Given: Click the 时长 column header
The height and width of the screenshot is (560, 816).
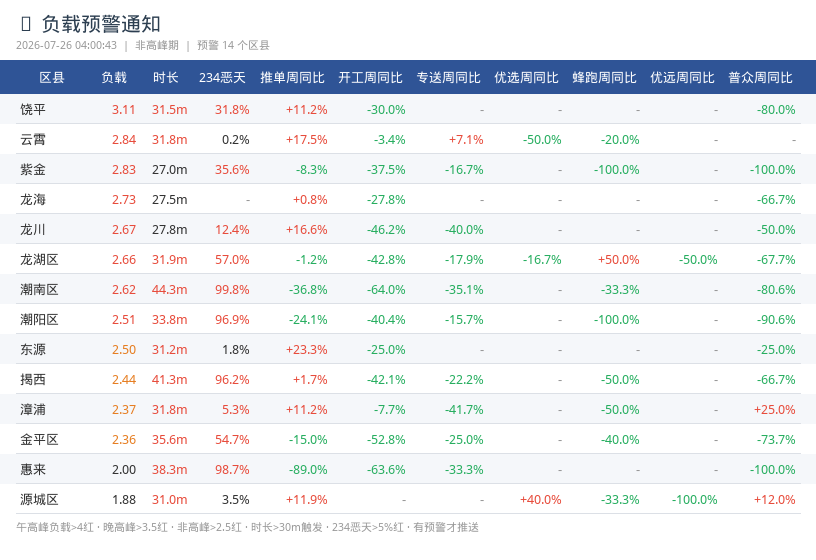Looking at the screenshot, I should tap(165, 78).
